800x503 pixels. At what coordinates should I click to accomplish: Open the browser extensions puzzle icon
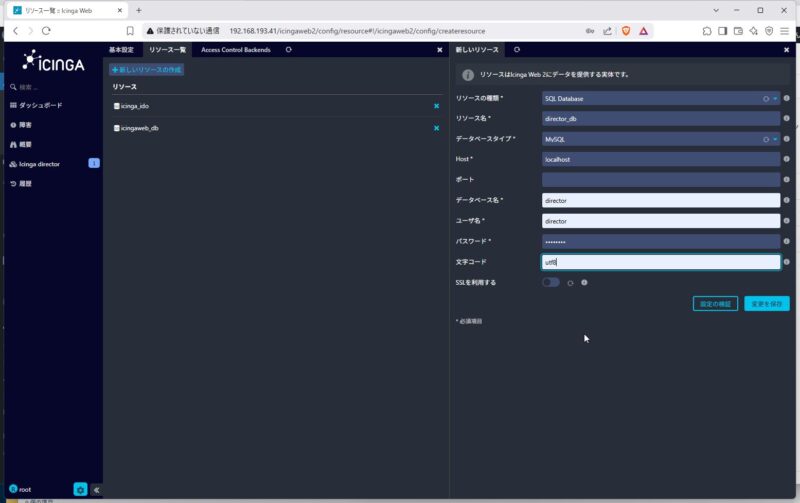[x=707, y=31]
